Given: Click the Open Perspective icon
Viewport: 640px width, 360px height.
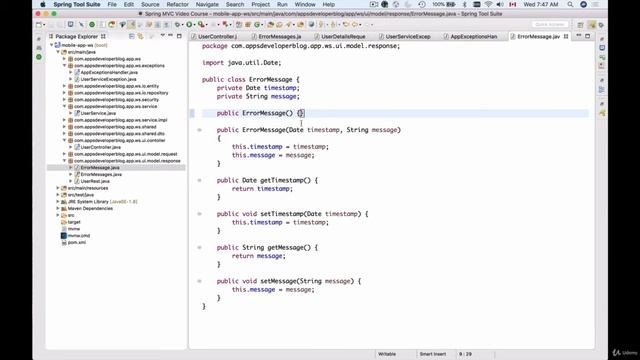Looking at the screenshot, I should (580, 25).
